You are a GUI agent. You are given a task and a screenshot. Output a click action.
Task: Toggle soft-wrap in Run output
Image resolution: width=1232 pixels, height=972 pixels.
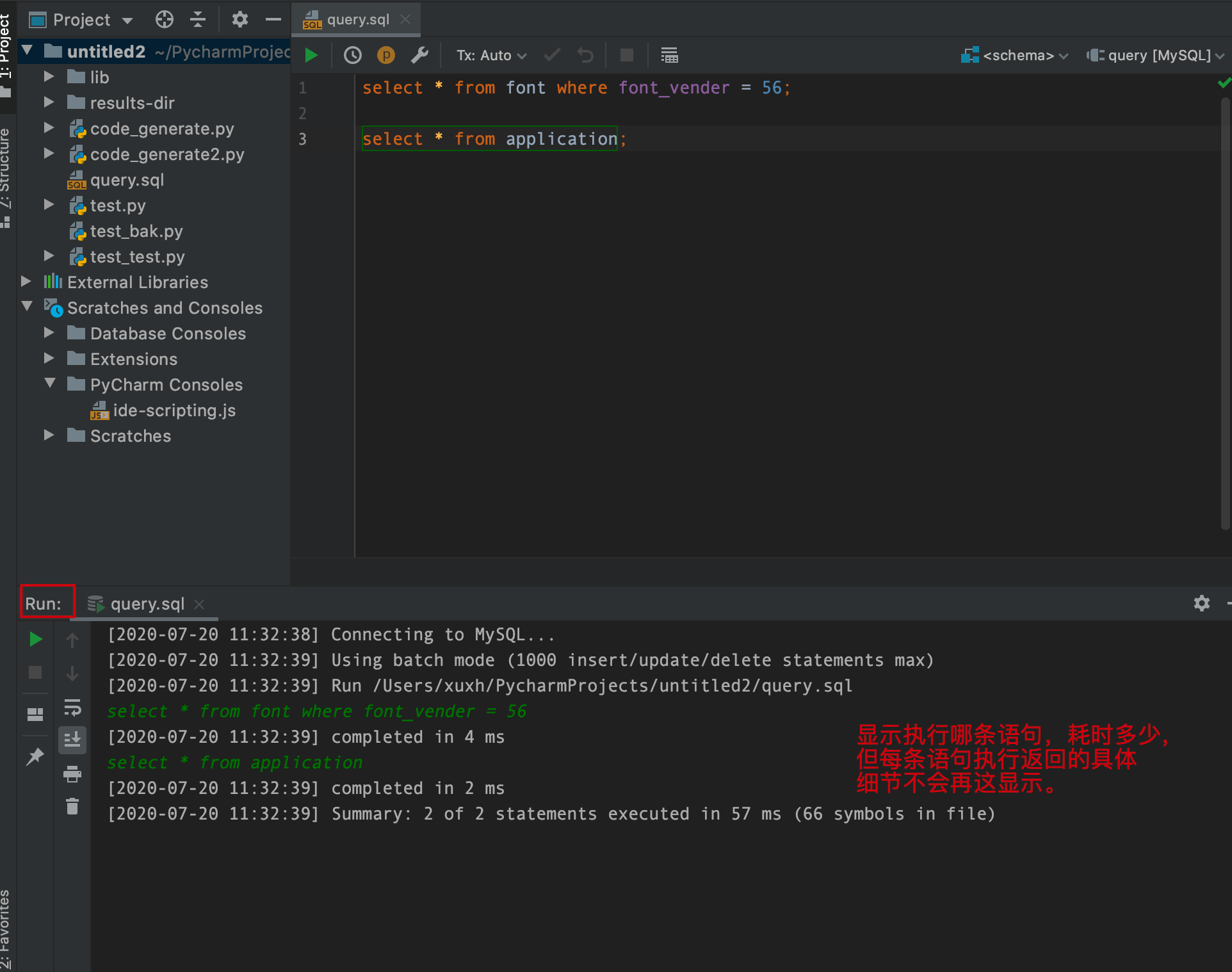coord(72,707)
